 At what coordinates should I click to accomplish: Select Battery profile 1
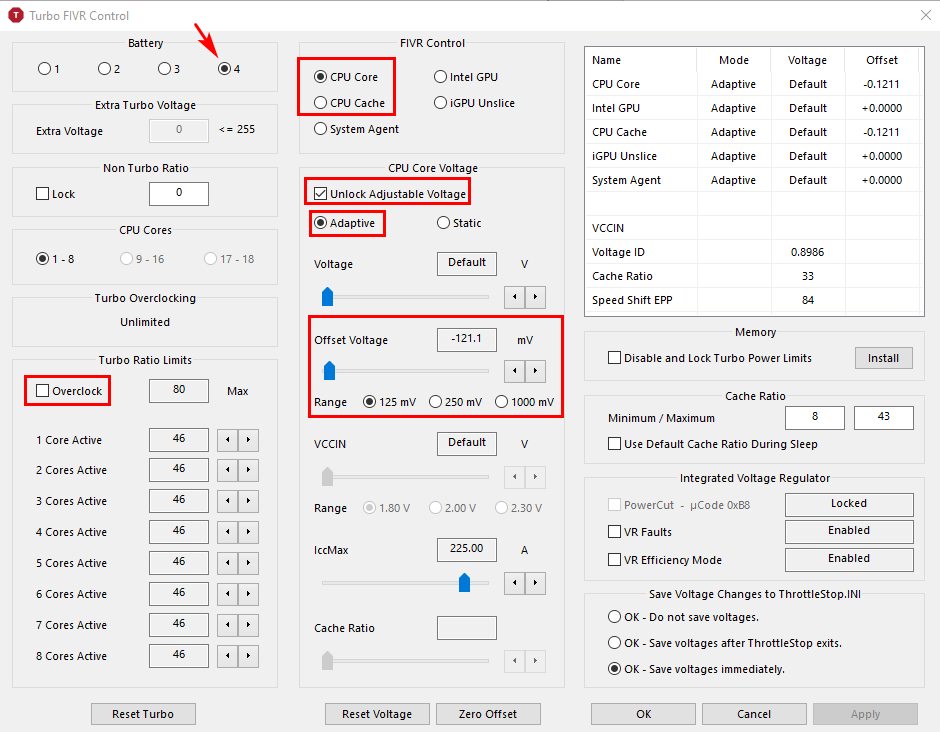(x=49, y=69)
